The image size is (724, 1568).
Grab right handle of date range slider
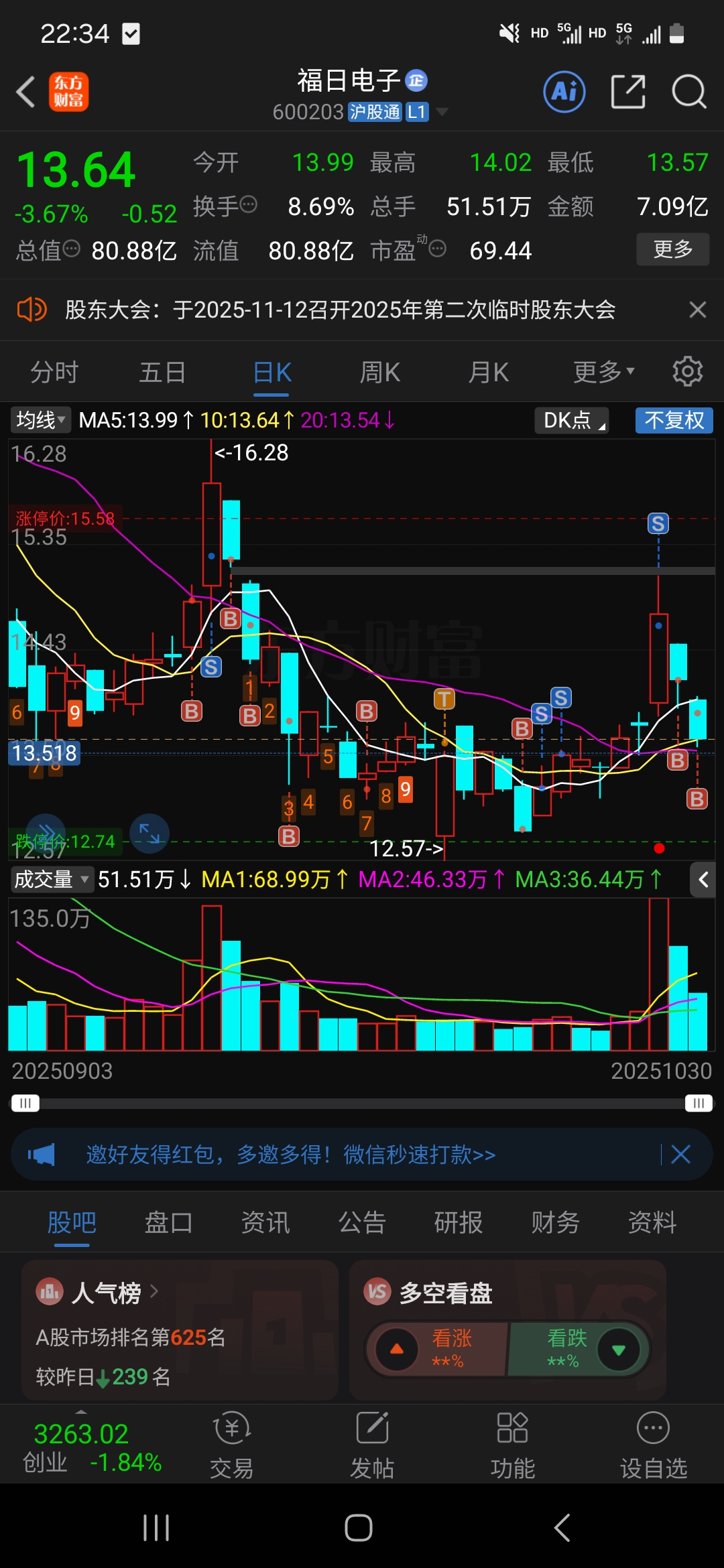pos(699,1103)
